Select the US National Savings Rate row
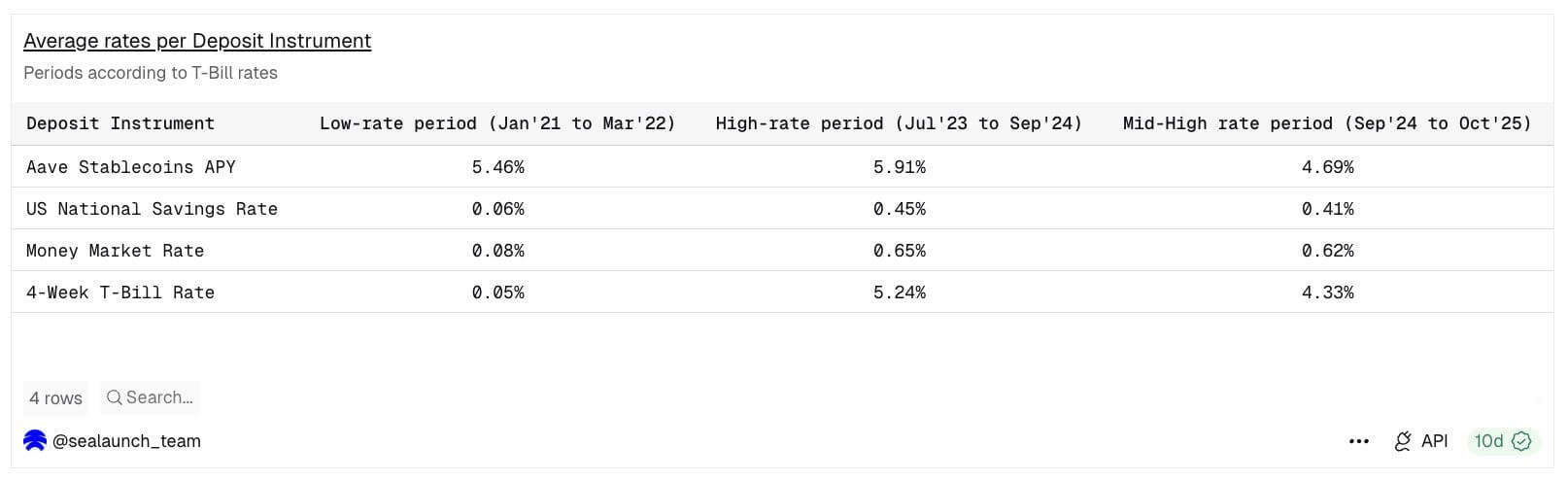Image resolution: width=1568 pixels, height=482 pixels. [152, 209]
